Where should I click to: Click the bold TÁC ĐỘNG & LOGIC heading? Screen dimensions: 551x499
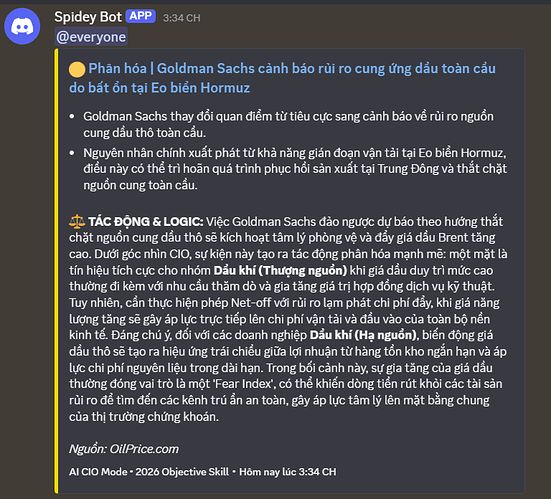[x=145, y=222]
